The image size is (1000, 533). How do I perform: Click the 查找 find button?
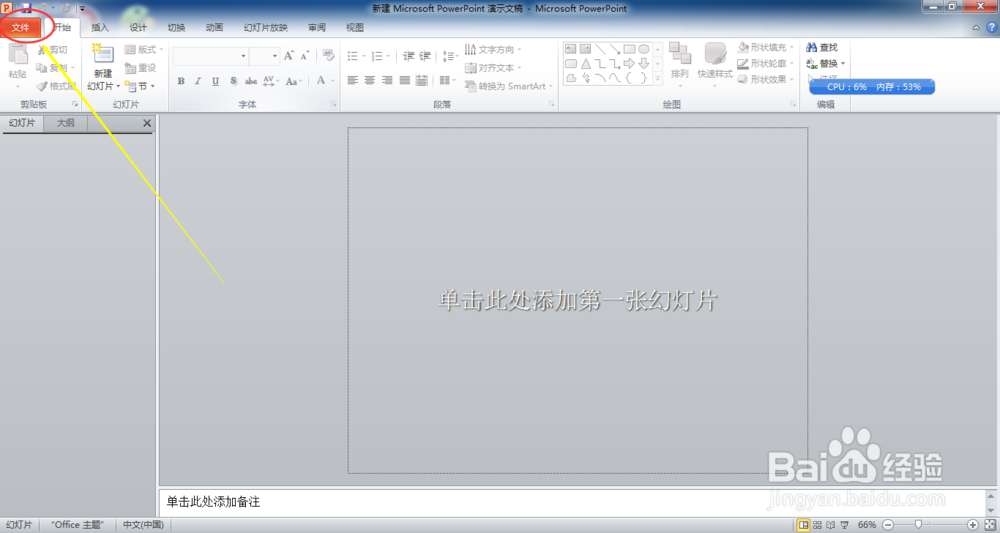click(822, 47)
